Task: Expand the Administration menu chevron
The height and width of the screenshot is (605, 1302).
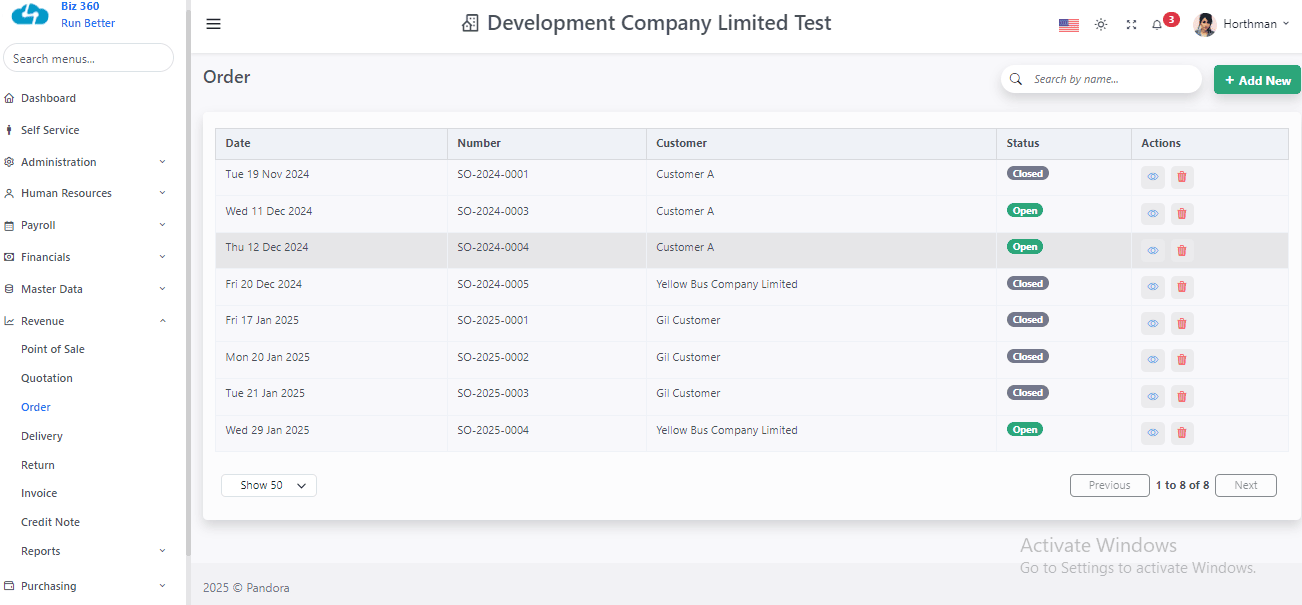Action: [163, 162]
